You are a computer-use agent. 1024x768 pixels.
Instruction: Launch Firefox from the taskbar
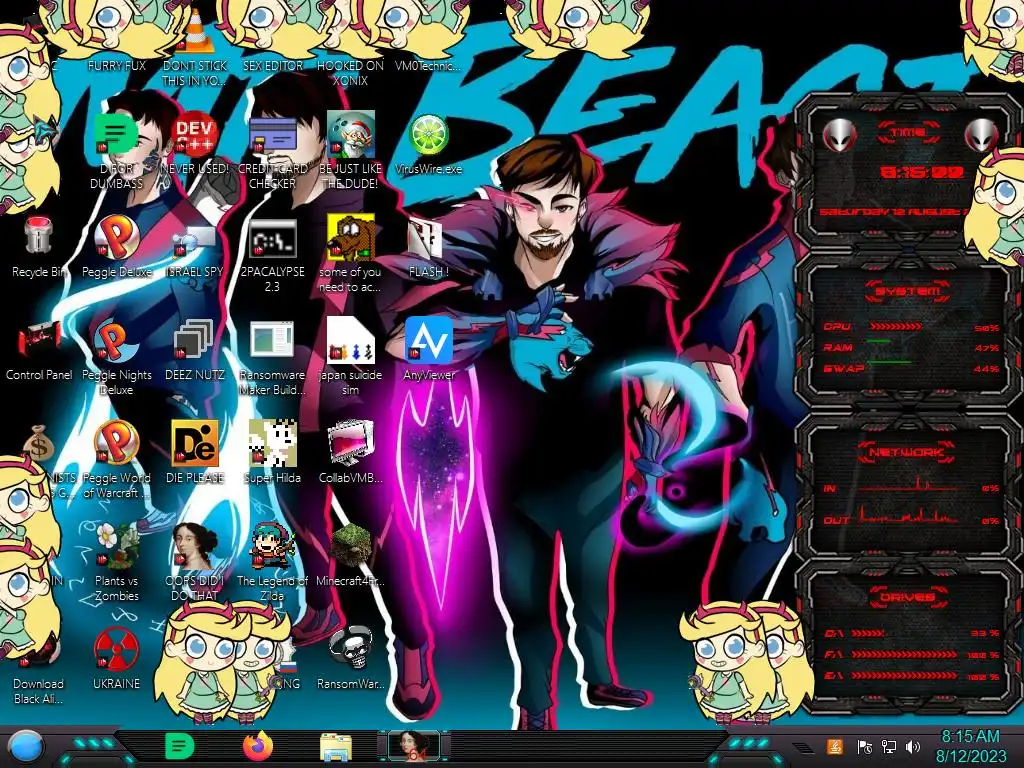257,746
